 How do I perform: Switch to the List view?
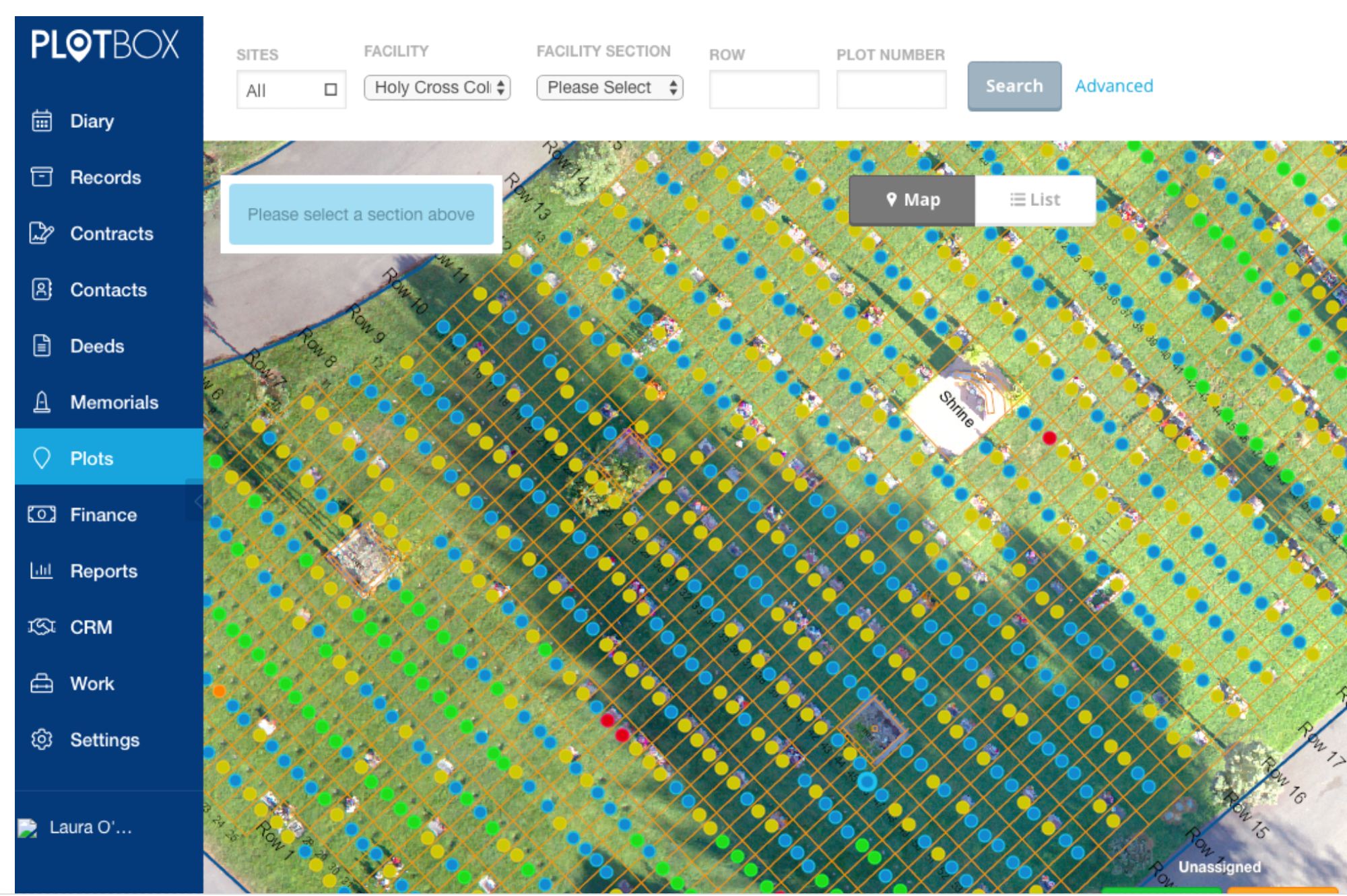pyautogui.click(x=1035, y=200)
